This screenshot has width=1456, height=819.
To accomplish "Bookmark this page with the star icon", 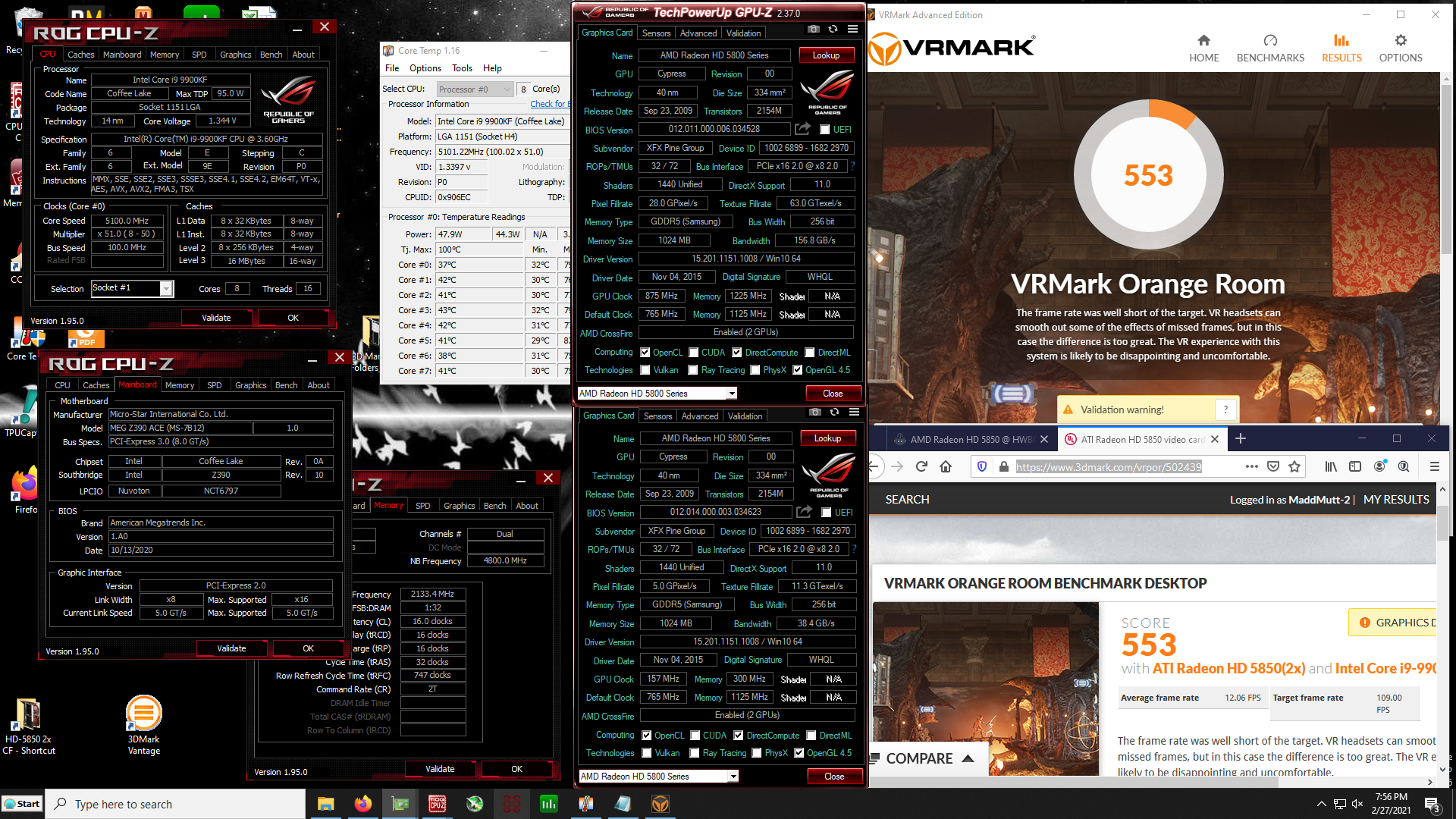I will (1294, 466).
